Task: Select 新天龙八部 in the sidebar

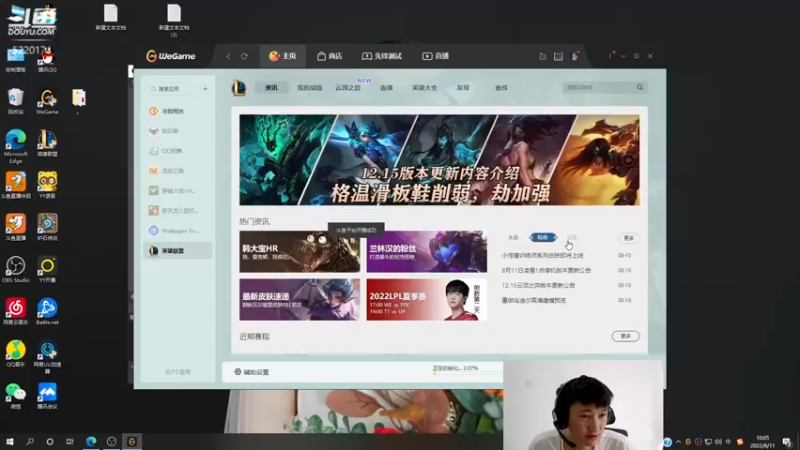Action: click(x=178, y=210)
